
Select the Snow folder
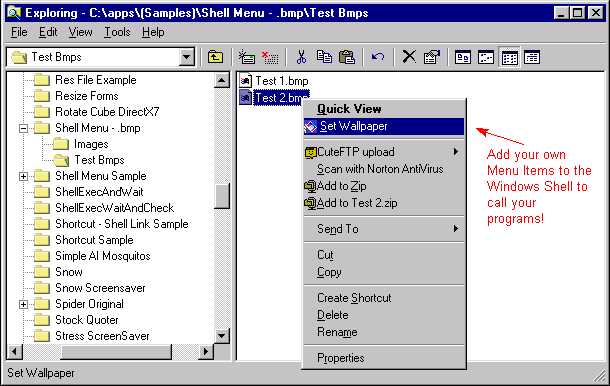coord(69,272)
